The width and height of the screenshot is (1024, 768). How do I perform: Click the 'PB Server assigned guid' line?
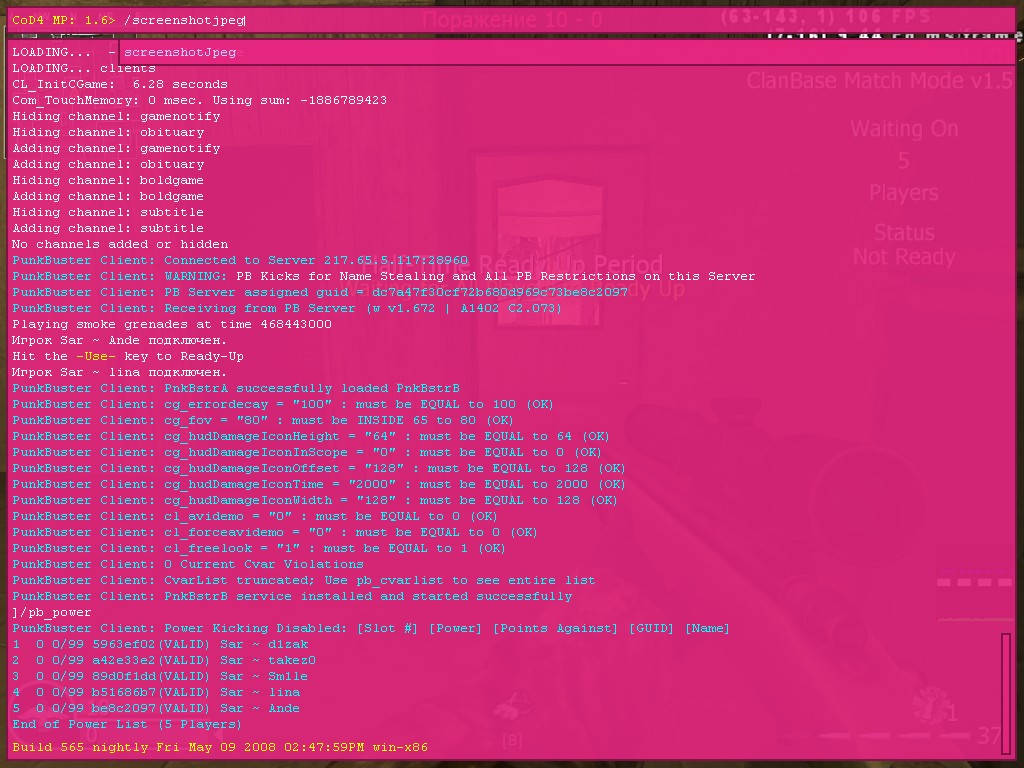coord(320,293)
